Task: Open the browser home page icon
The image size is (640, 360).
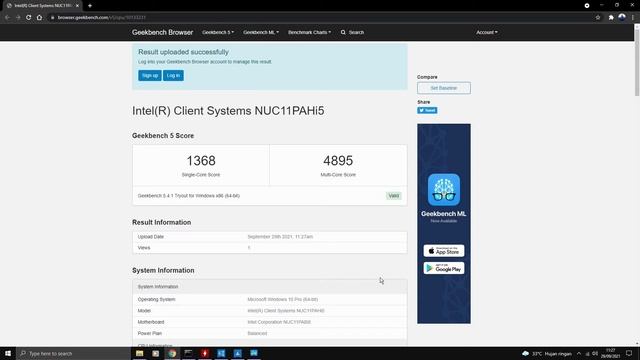Action: pos(39,18)
